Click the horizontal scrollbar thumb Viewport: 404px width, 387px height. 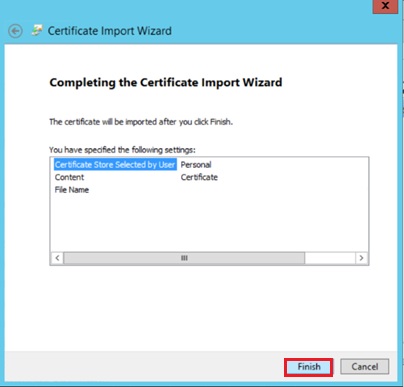point(184,258)
